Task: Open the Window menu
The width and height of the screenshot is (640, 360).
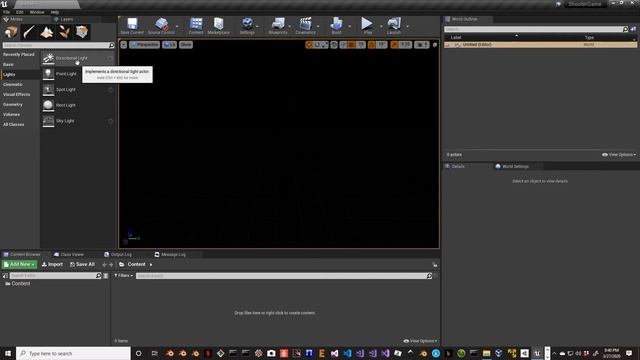Action: (x=37, y=12)
